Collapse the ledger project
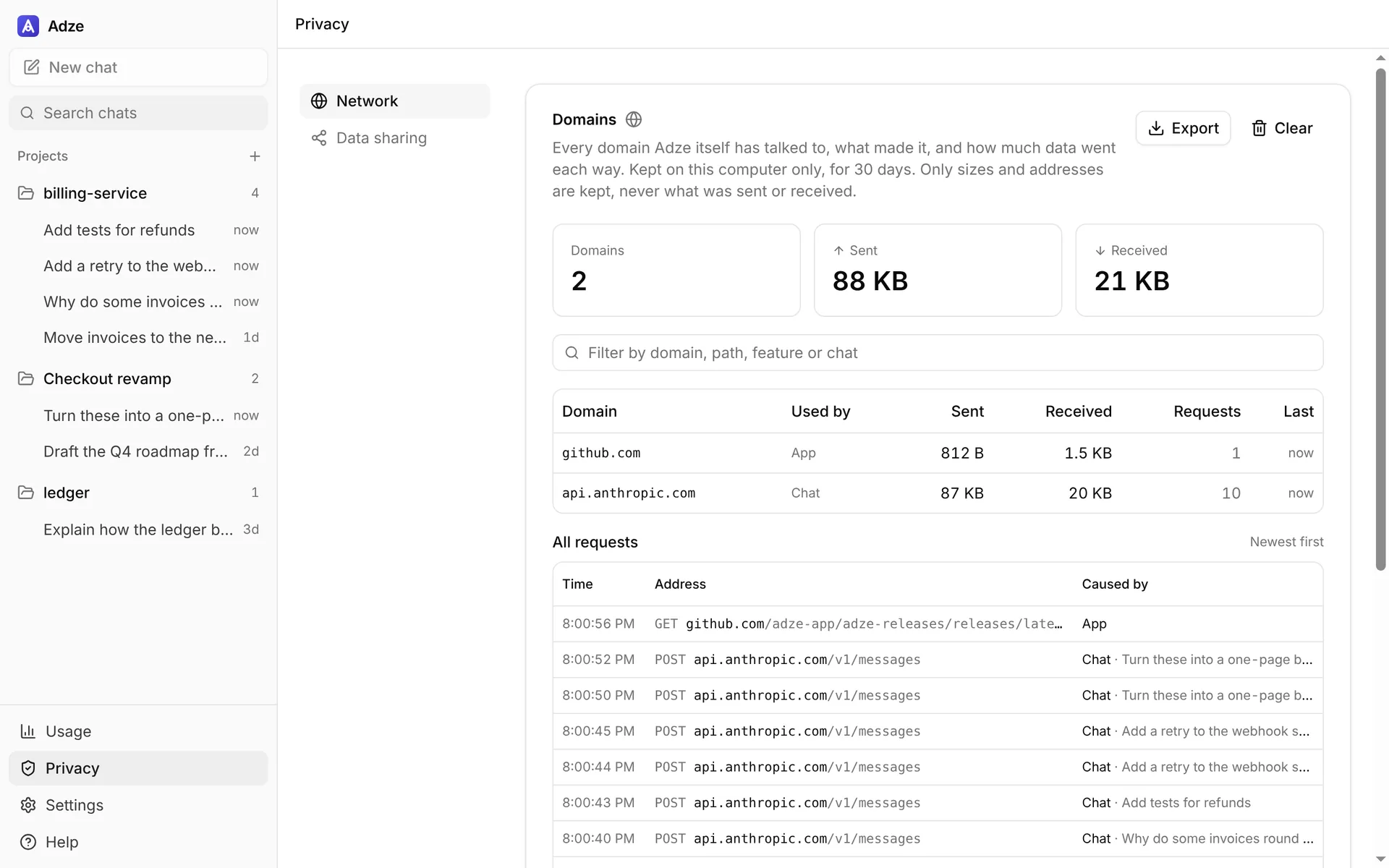This screenshot has height=868, width=1389. pyautogui.click(x=138, y=493)
